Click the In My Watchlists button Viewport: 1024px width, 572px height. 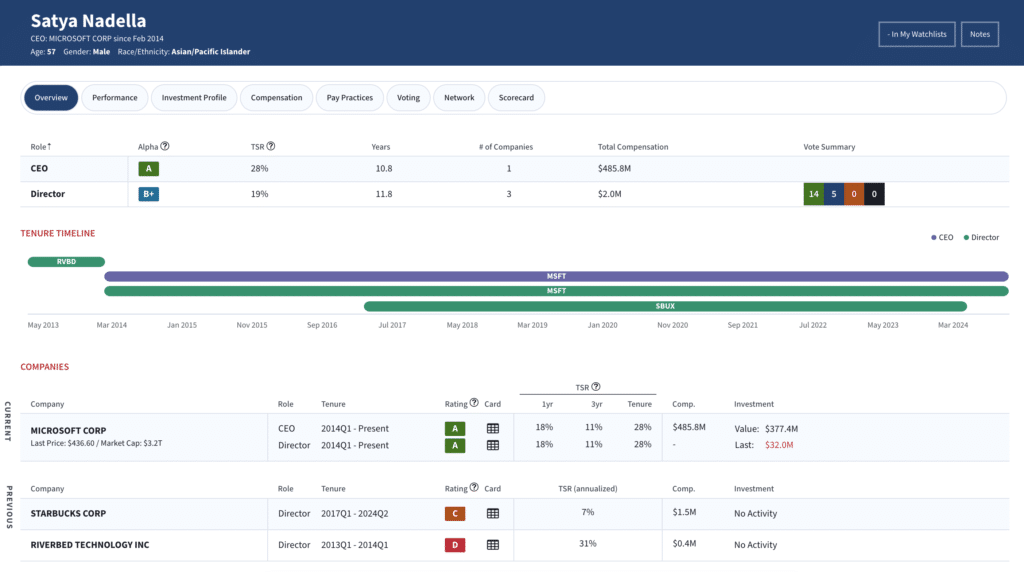(917, 34)
